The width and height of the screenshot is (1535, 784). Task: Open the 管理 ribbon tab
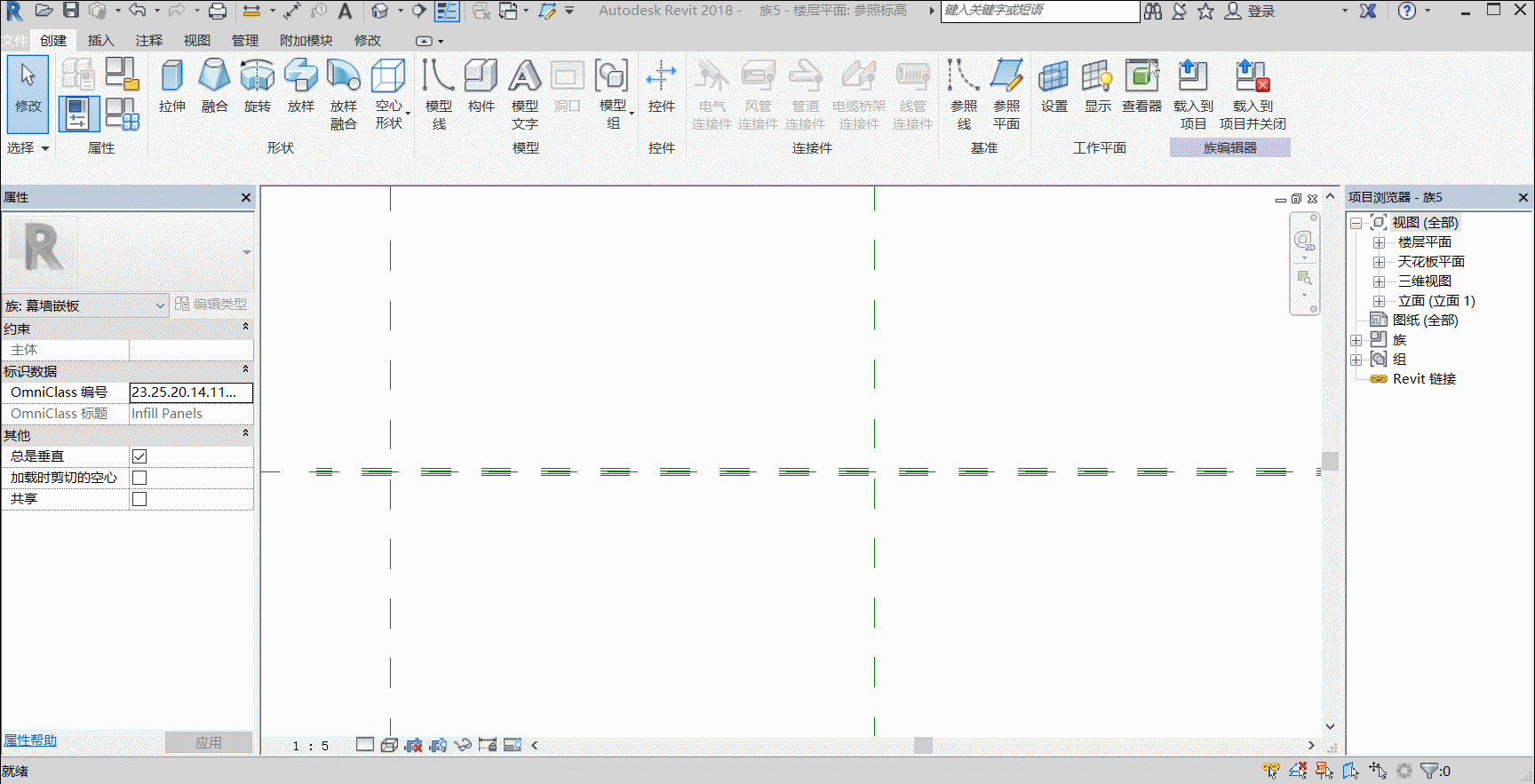pos(244,41)
